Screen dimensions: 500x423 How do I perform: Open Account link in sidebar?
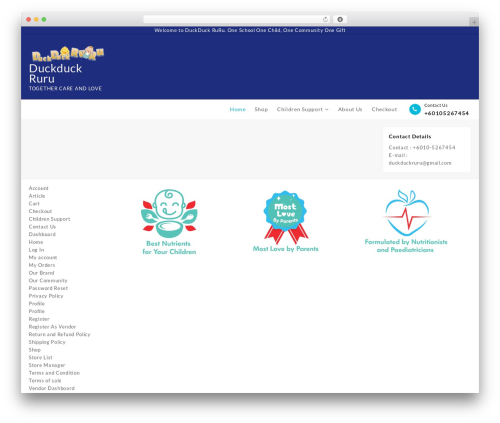tap(38, 188)
